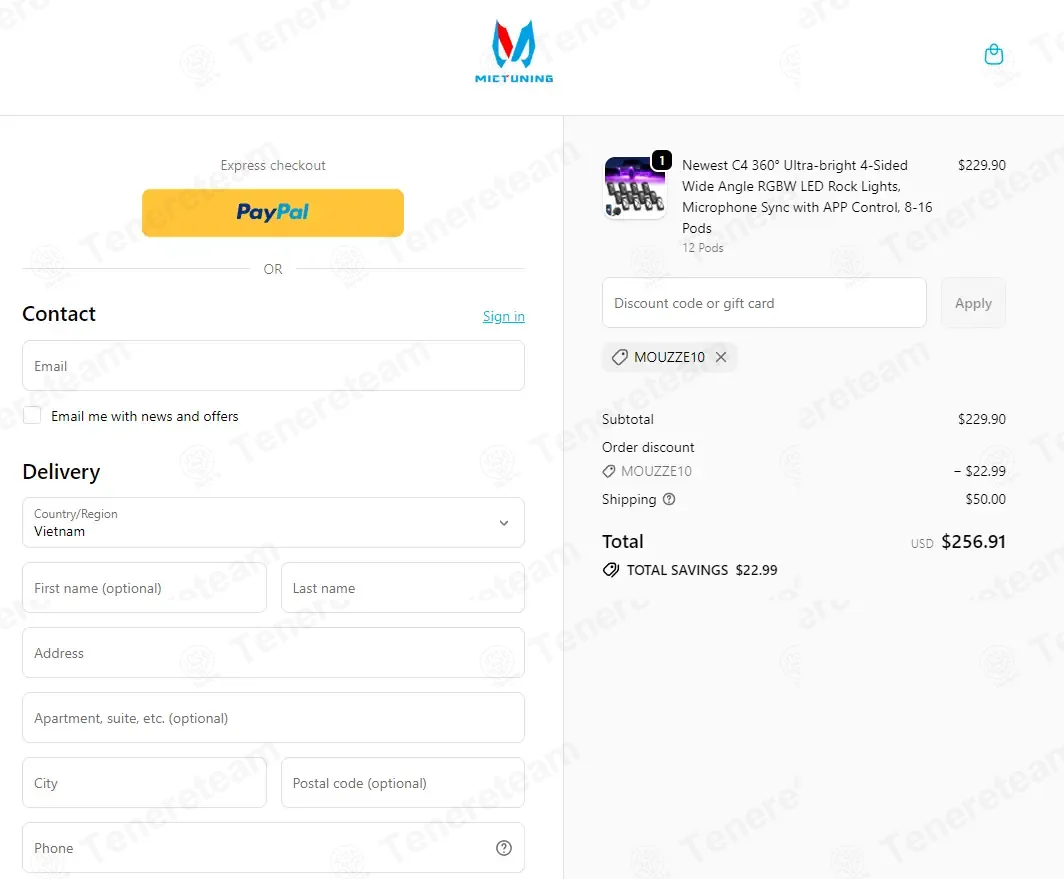Viewport: 1064px width, 879px height.
Task: Focus the Email input field
Action: point(273,366)
